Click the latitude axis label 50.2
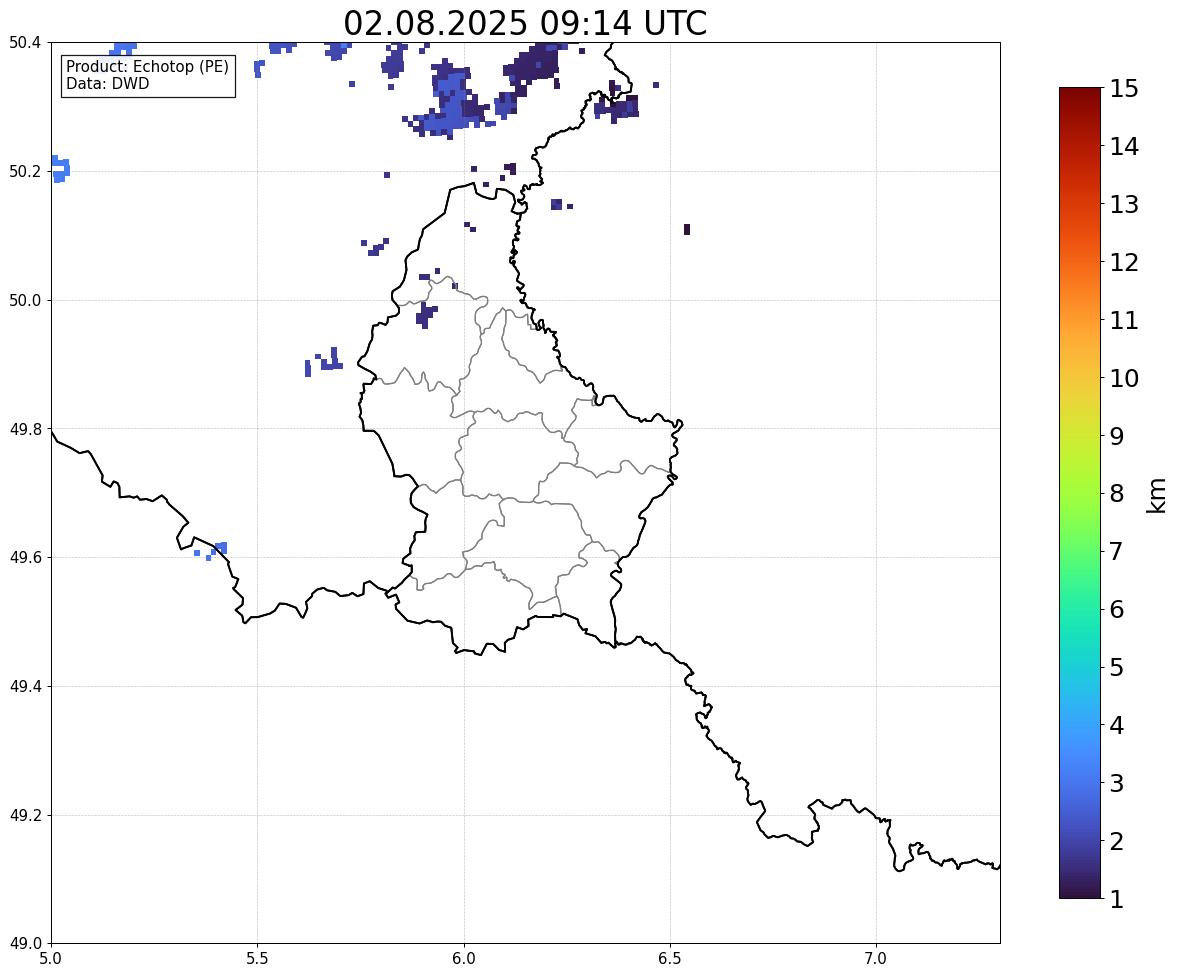The height and width of the screenshot is (976, 1178). [x=25, y=171]
